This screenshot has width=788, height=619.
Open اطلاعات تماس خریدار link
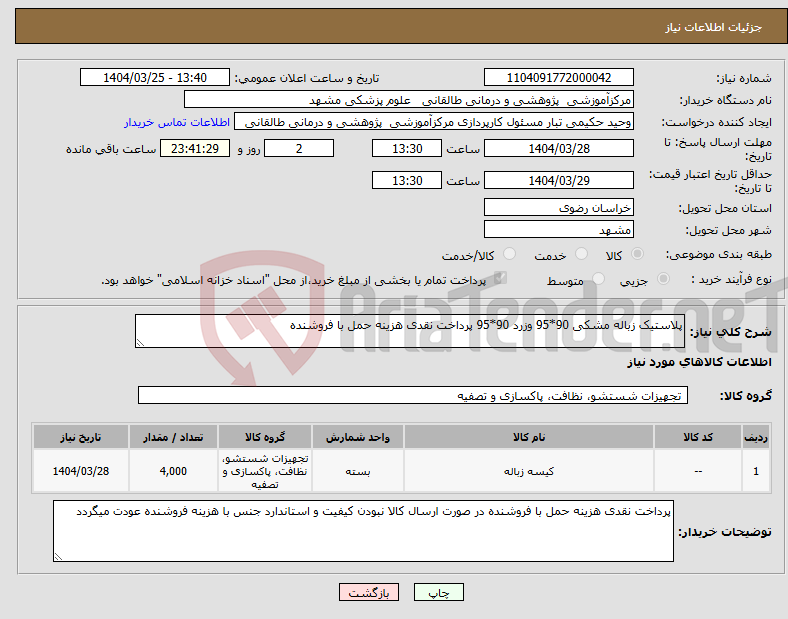coord(177,122)
